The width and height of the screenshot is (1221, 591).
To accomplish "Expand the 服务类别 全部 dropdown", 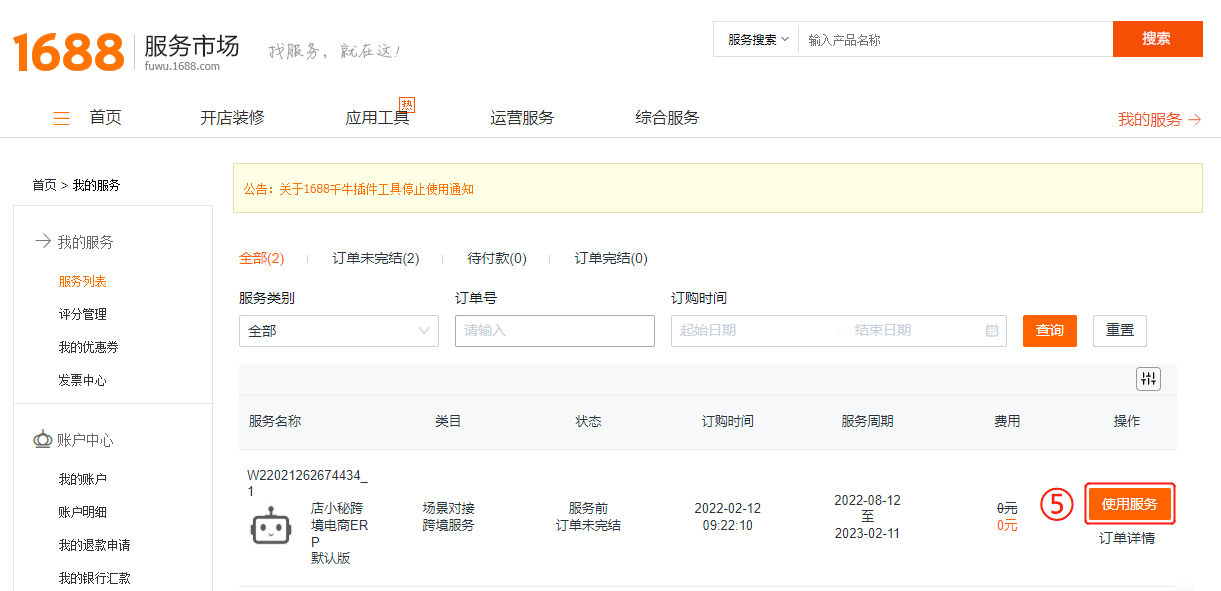I will click(x=339, y=331).
